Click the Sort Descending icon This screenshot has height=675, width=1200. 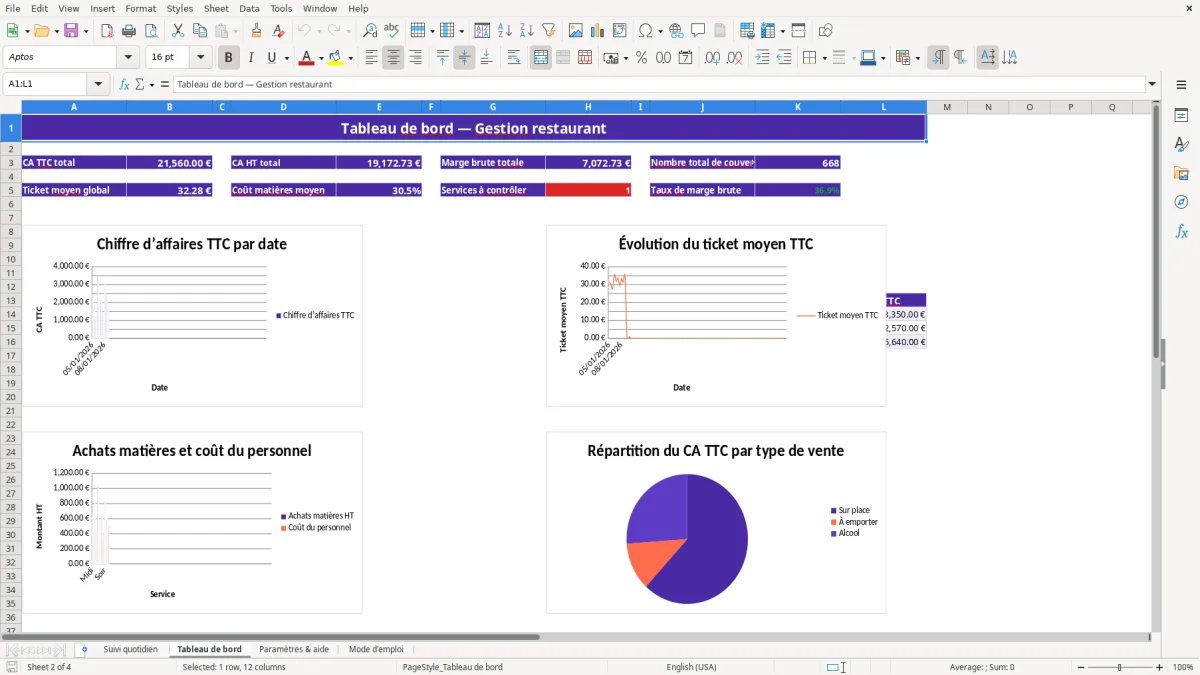[x=527, y=31]
